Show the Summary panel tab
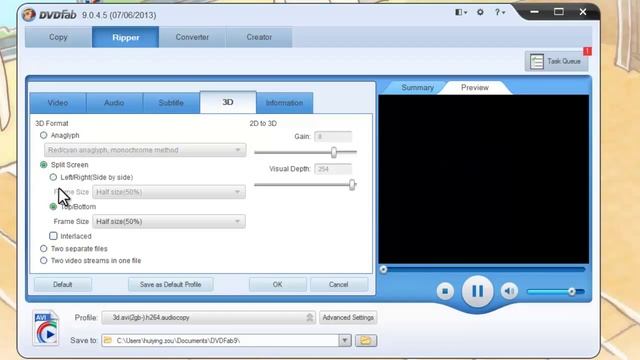640x360 pixels. (x=417, y=87)
